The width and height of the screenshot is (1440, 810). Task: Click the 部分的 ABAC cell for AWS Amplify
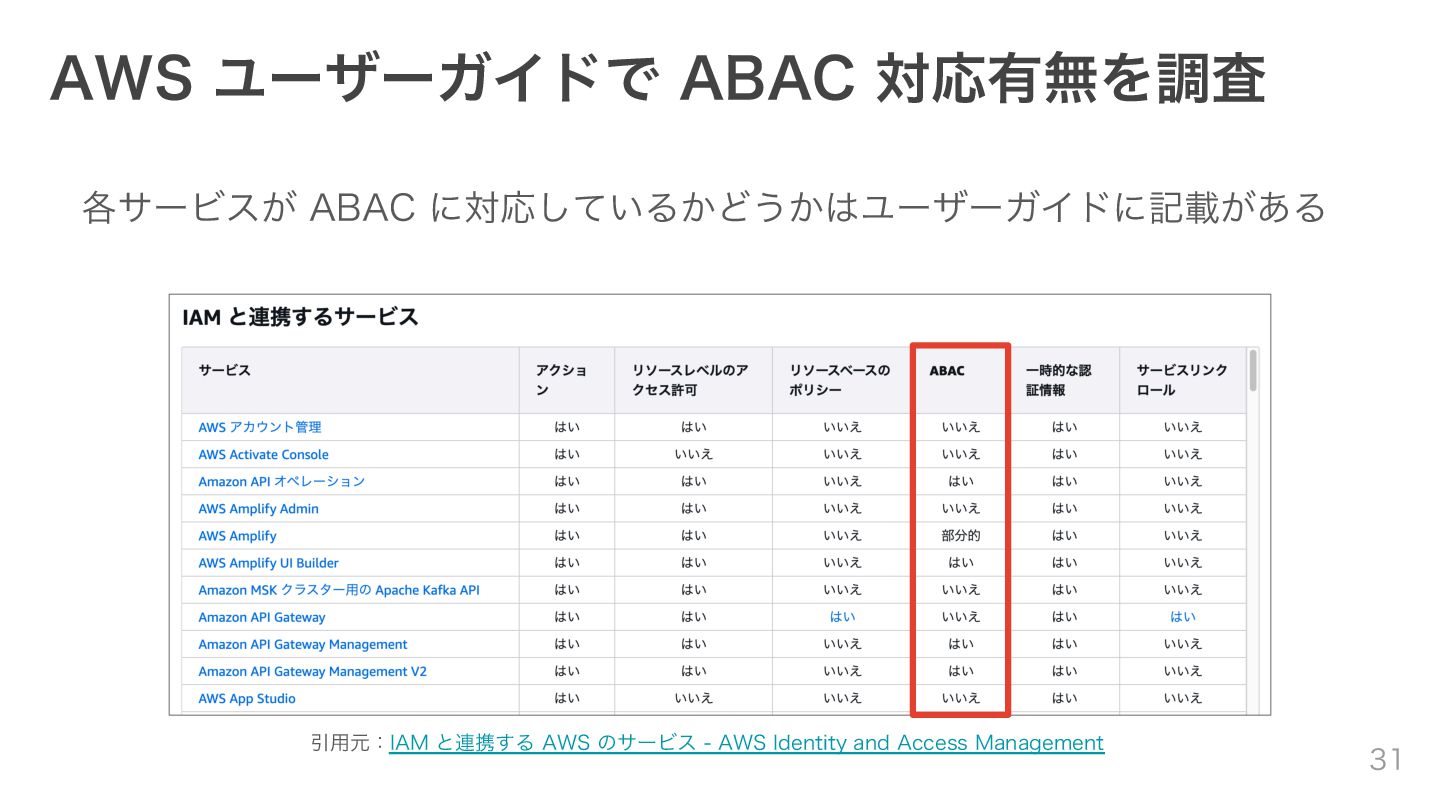pos(961,536)
